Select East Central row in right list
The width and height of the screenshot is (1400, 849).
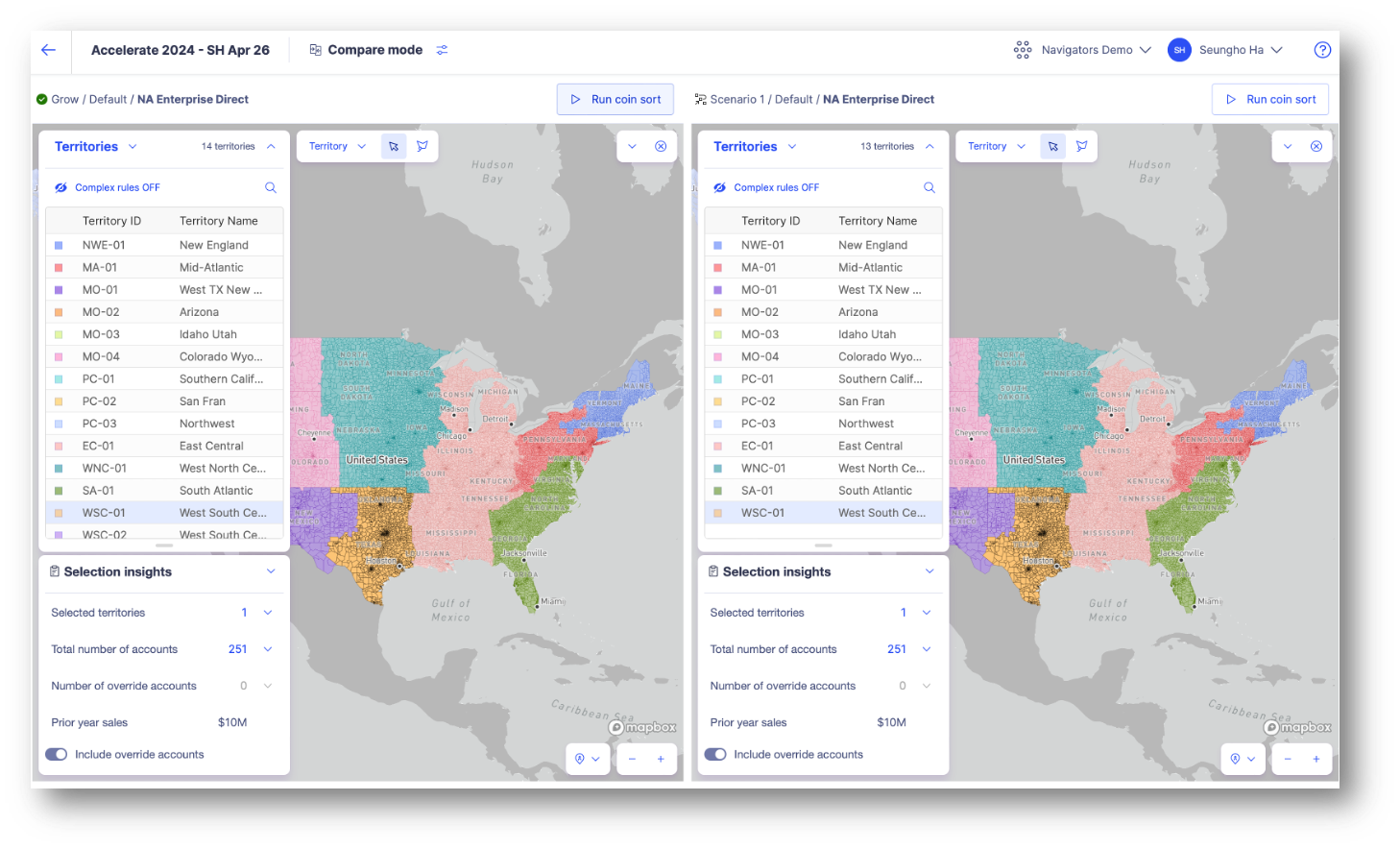pos(823,446)
